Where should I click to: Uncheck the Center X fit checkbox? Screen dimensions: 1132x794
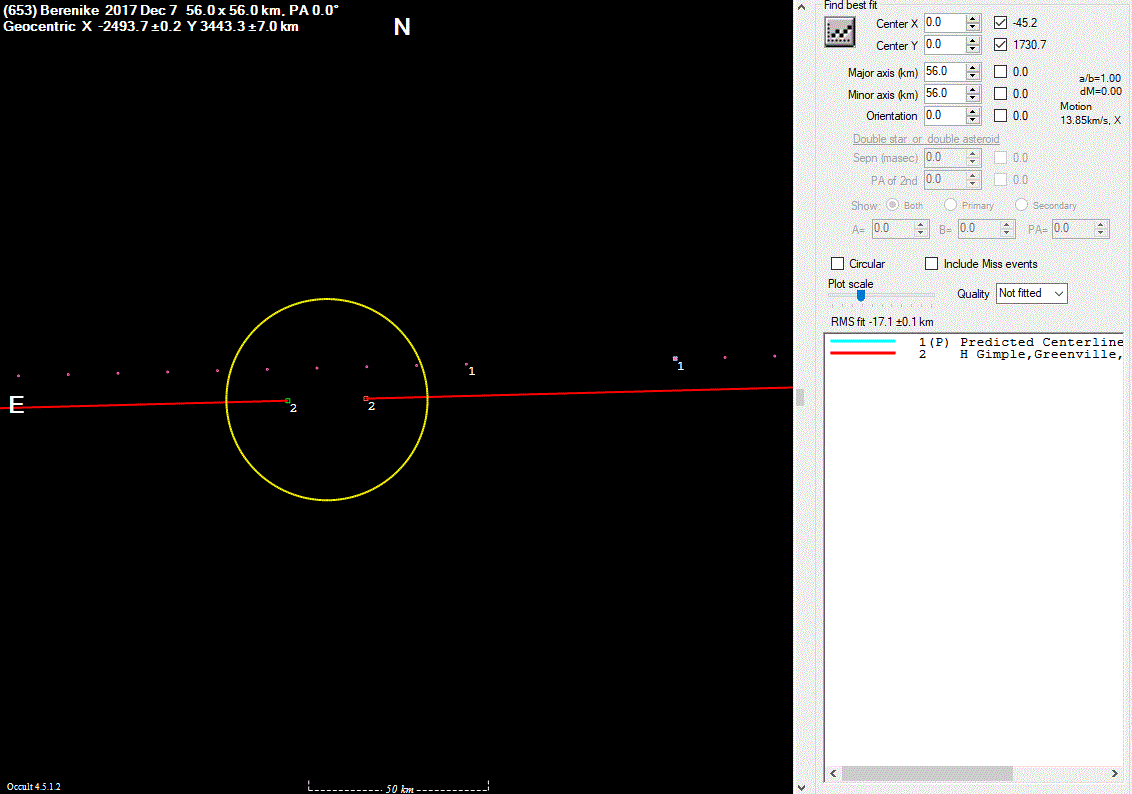click(x=1001, y=22)
